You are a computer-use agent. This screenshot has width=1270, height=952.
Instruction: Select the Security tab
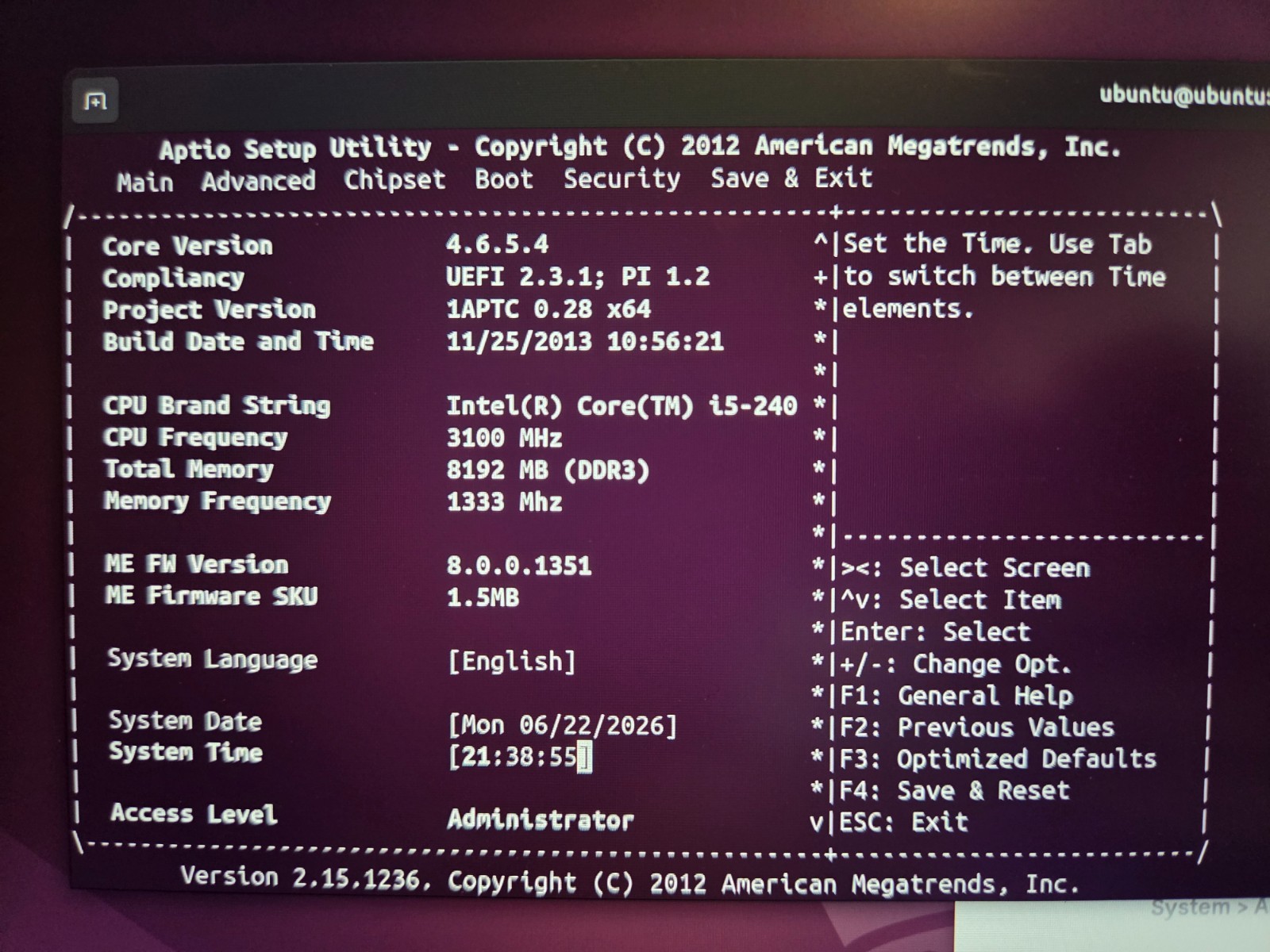coord(622,178)
